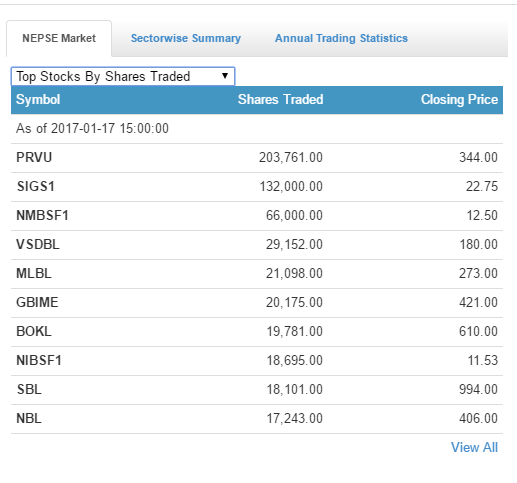Click the 18,695.00 shares traded value
This screenshot has width=517, height=483.
click(x=295, y=360)
